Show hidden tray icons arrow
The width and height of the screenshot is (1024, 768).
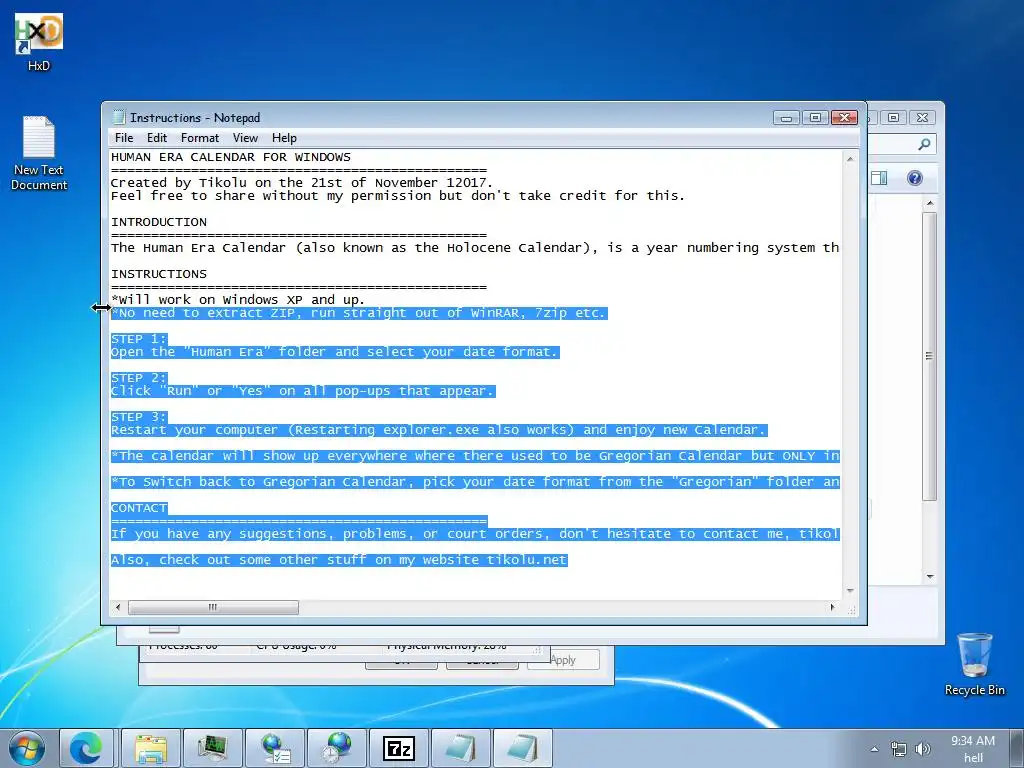874,749
